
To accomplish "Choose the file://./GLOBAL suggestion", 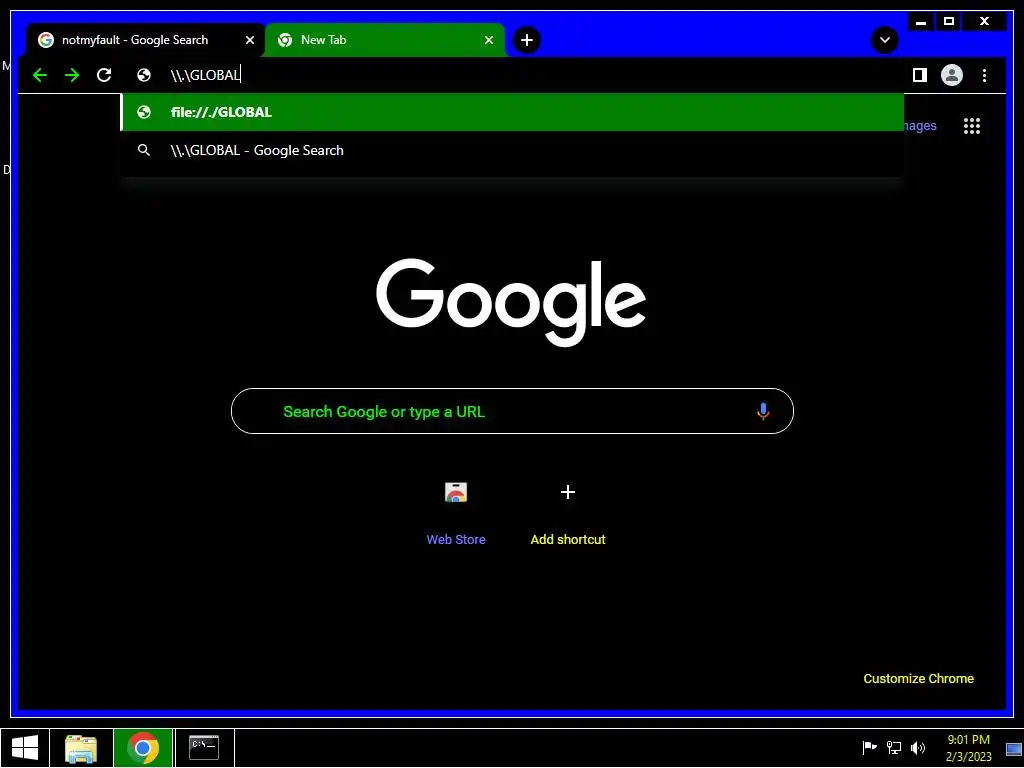I will [513, 112].
